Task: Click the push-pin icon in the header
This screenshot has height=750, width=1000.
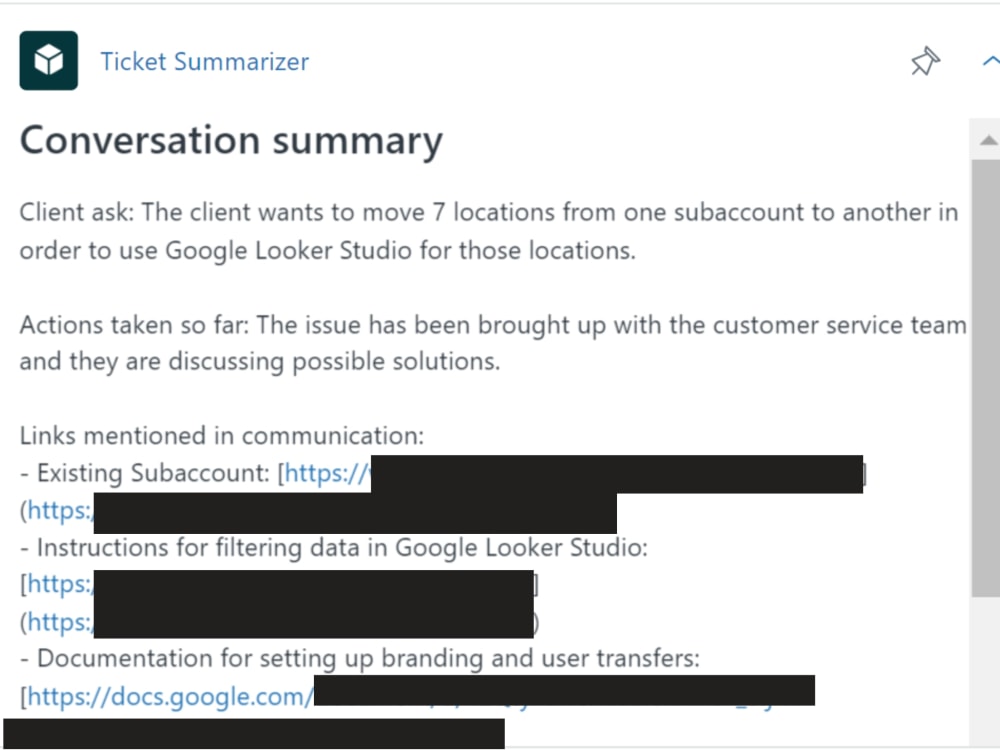Action: click(925, 61)
